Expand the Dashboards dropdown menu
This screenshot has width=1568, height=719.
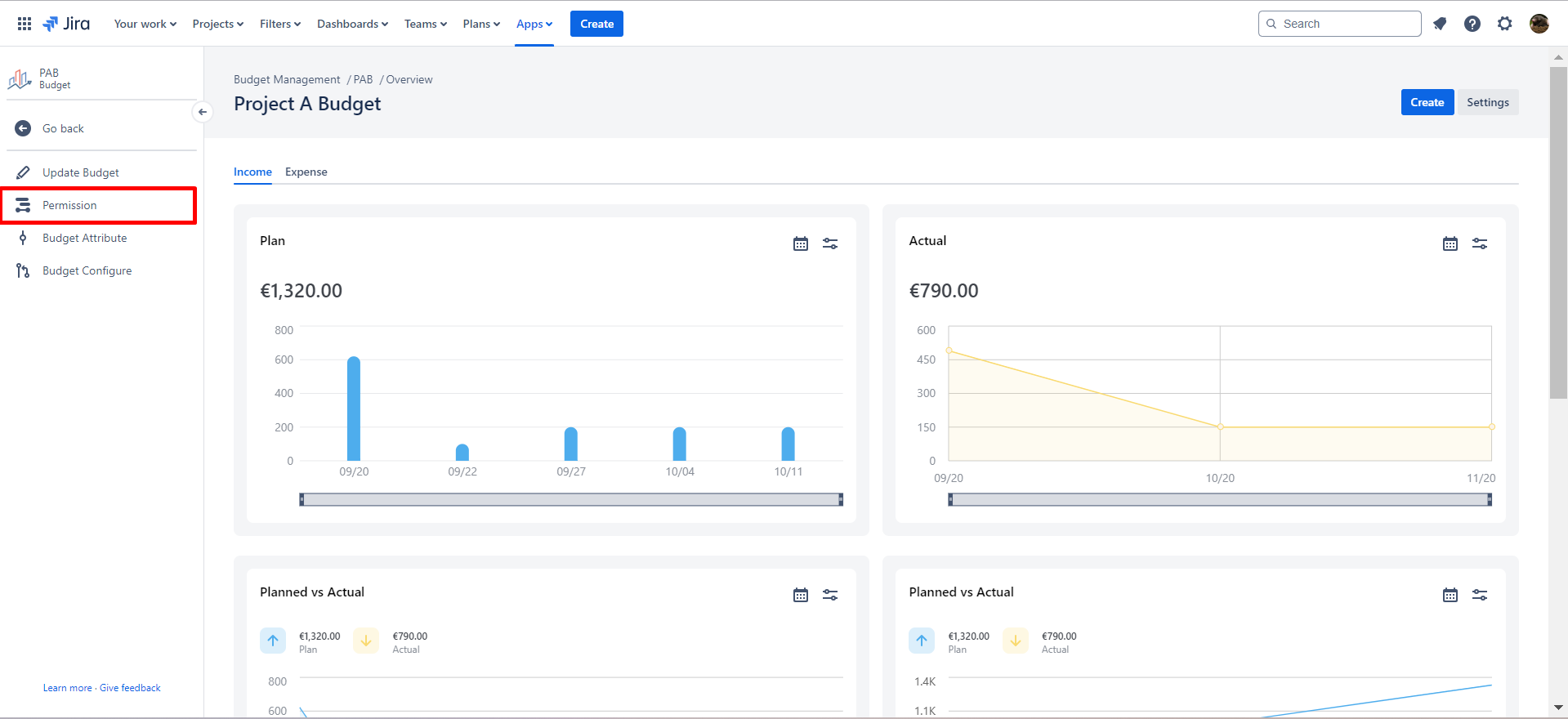[353, 24]
